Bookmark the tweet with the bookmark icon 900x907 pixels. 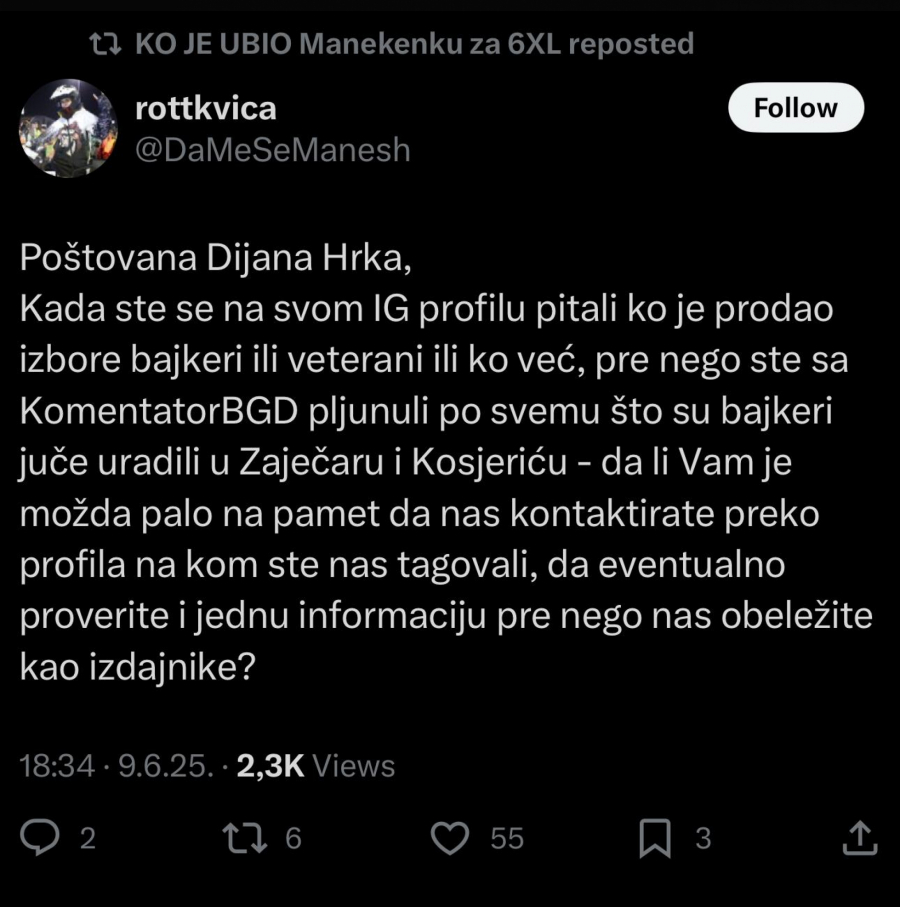point(655,838)
